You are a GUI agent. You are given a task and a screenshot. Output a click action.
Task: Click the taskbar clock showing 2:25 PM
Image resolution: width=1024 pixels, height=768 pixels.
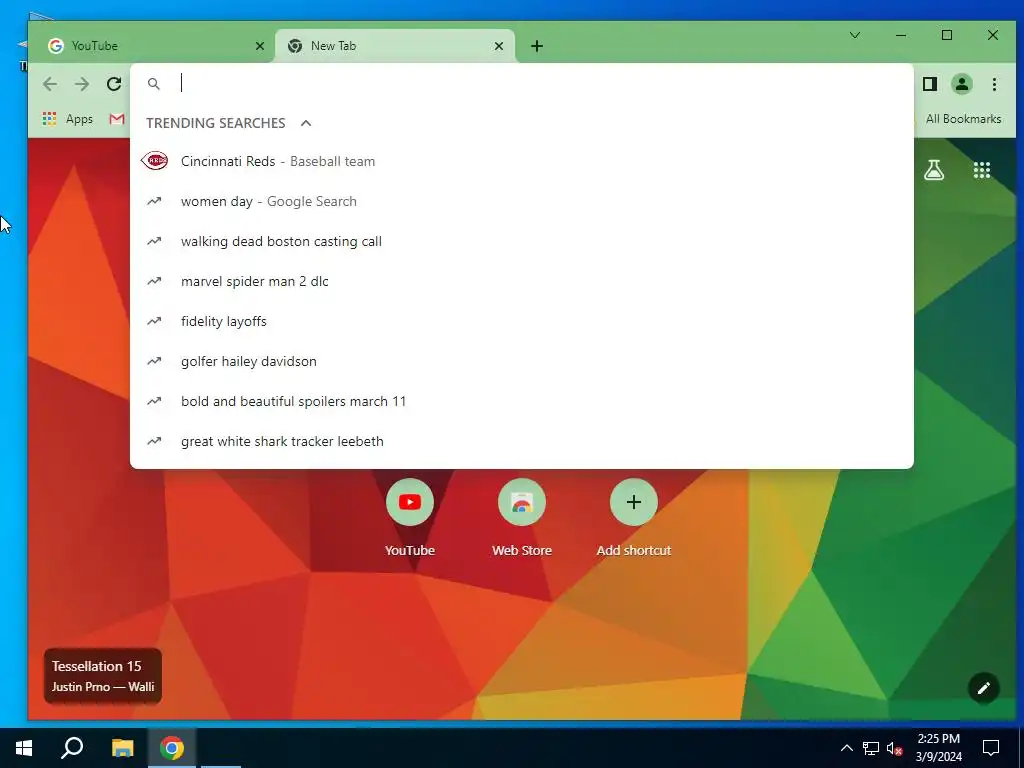click(938, 748)
